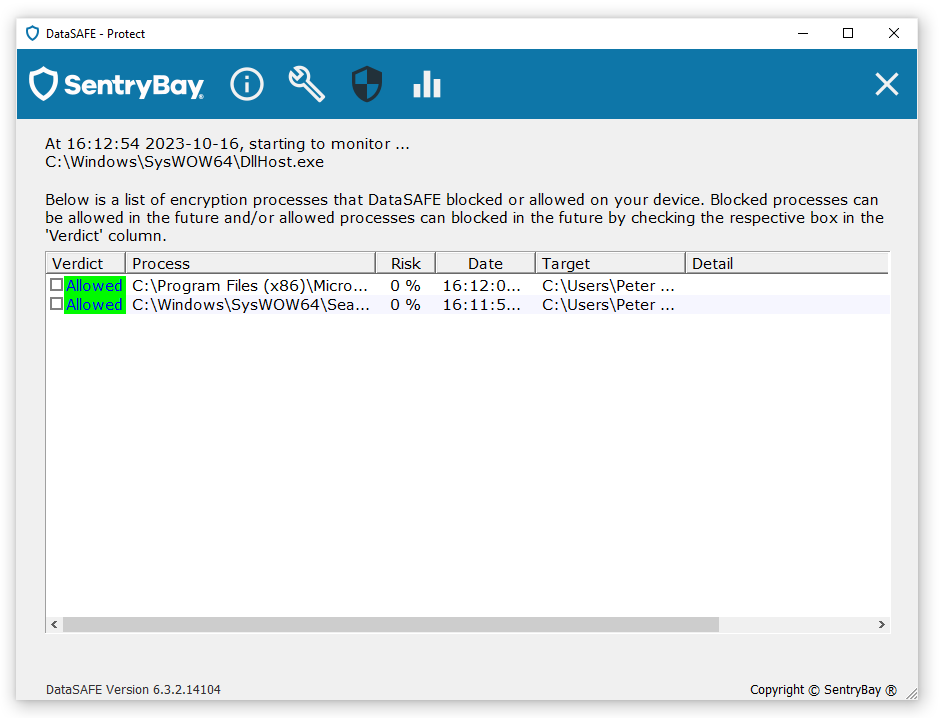Viewport: 939px width, 718px height.
Task: Open the DataSAFE information panel
Action: 247,84
